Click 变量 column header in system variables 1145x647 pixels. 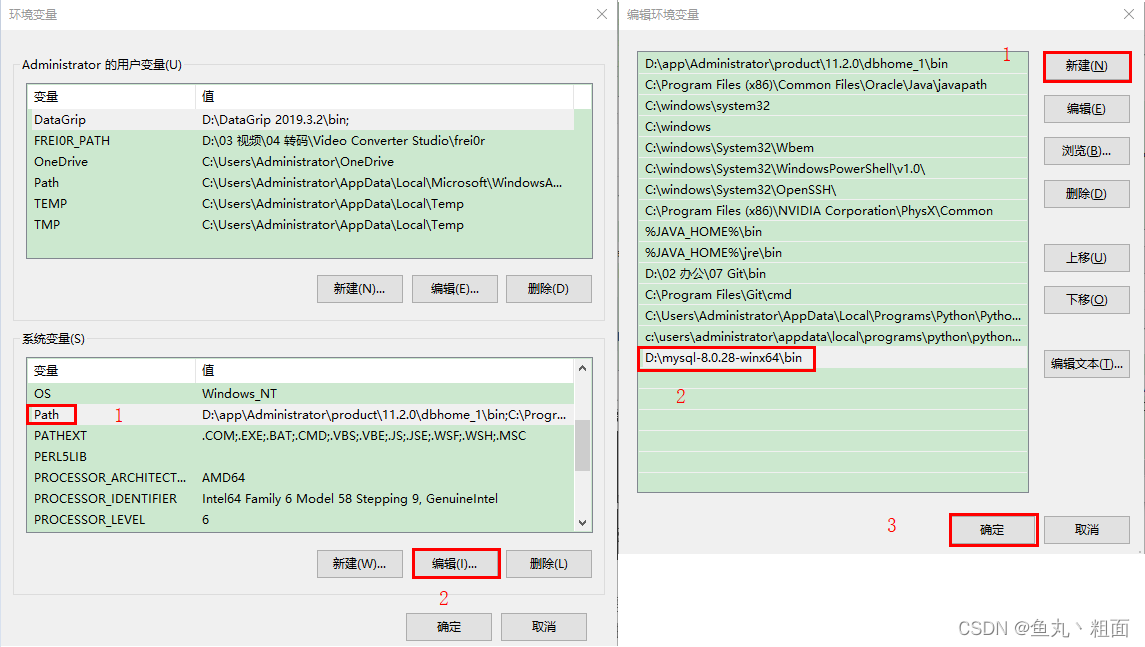tap(111, 371)
